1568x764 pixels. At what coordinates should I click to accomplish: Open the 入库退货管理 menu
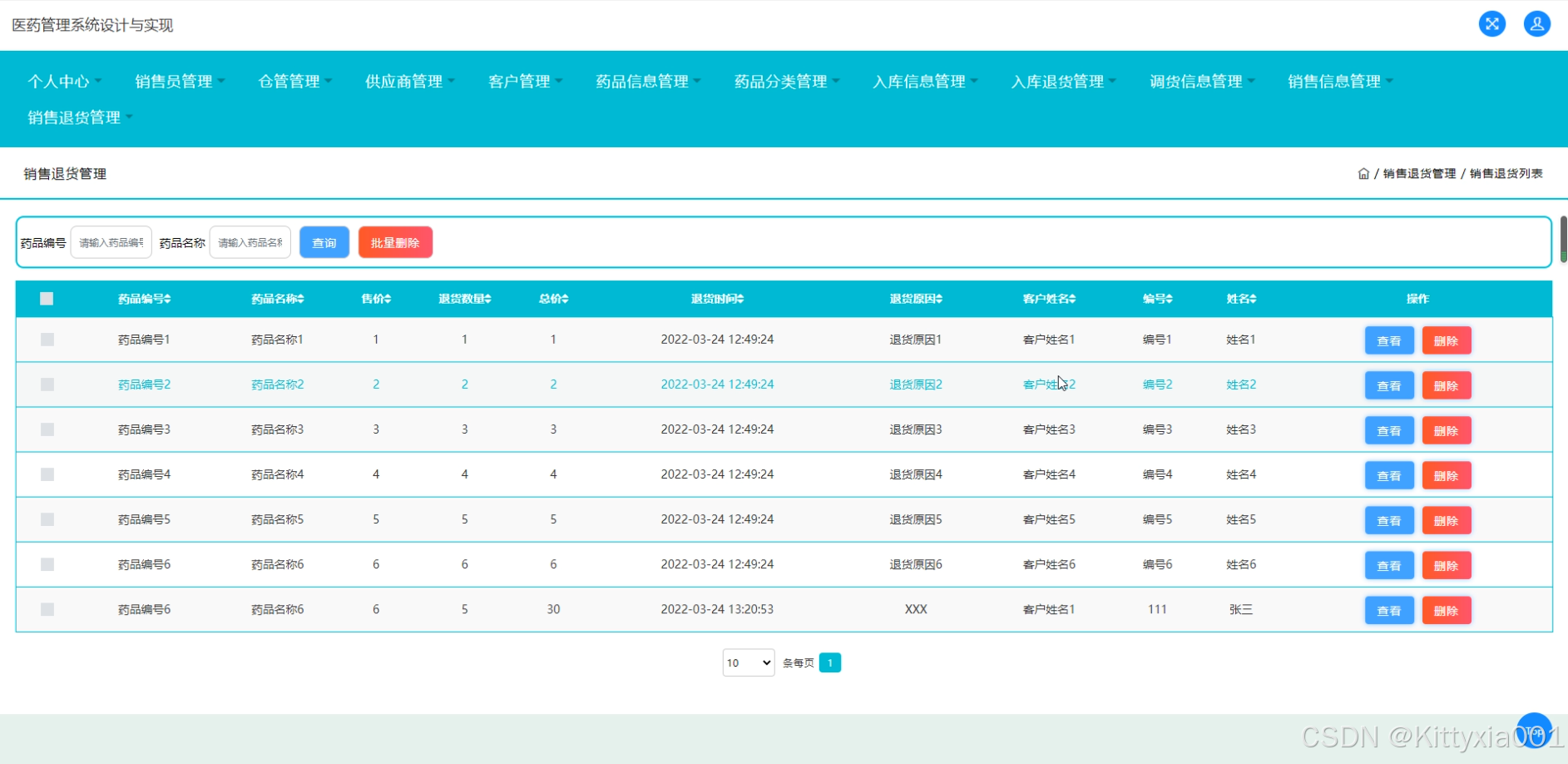pos(1063,82)
